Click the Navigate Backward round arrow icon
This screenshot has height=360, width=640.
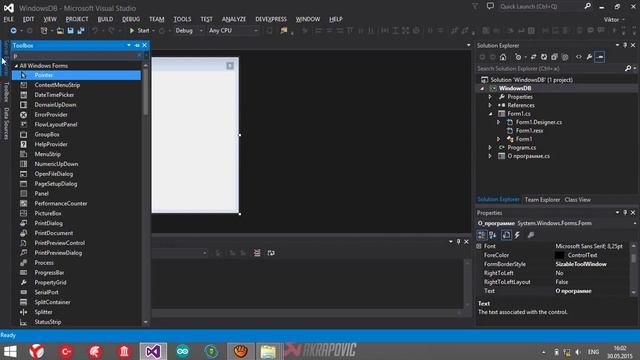13,31
